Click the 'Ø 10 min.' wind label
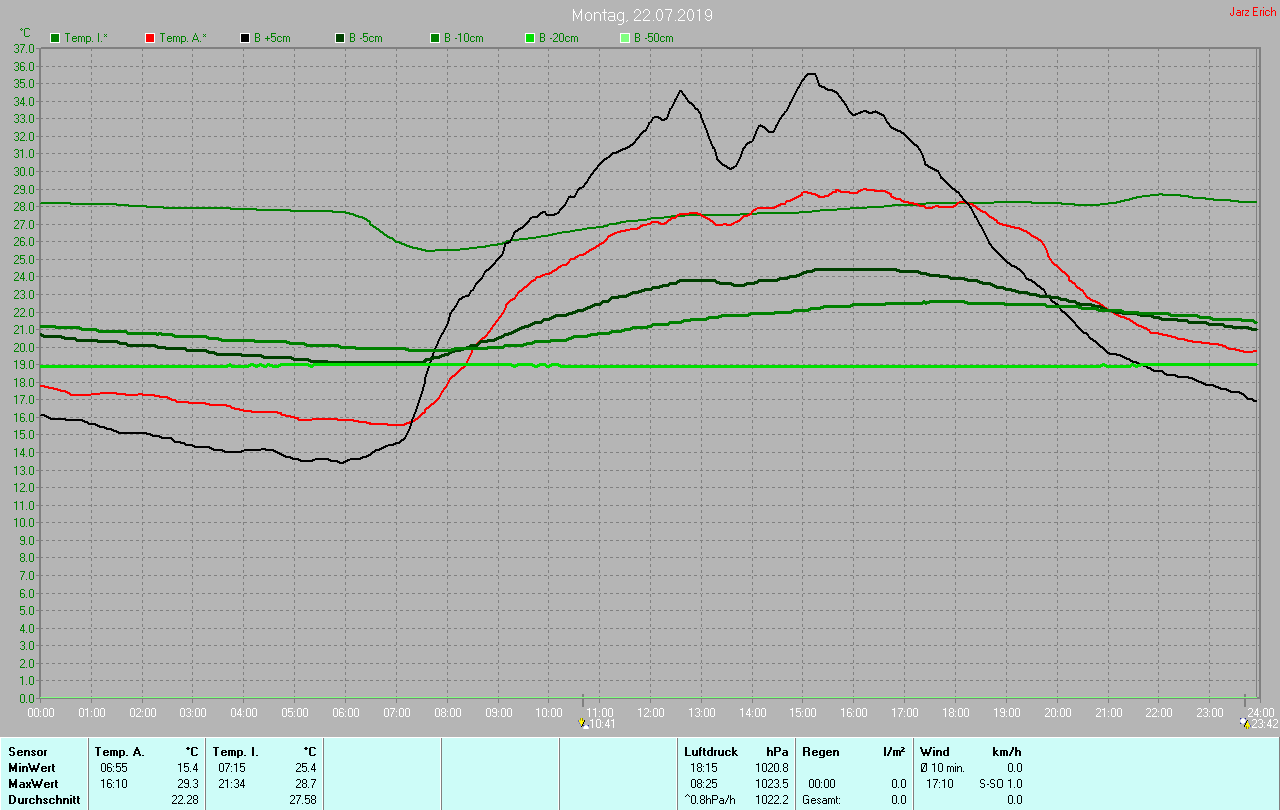This screenshot has height=810, width=1280. point(942,767)
